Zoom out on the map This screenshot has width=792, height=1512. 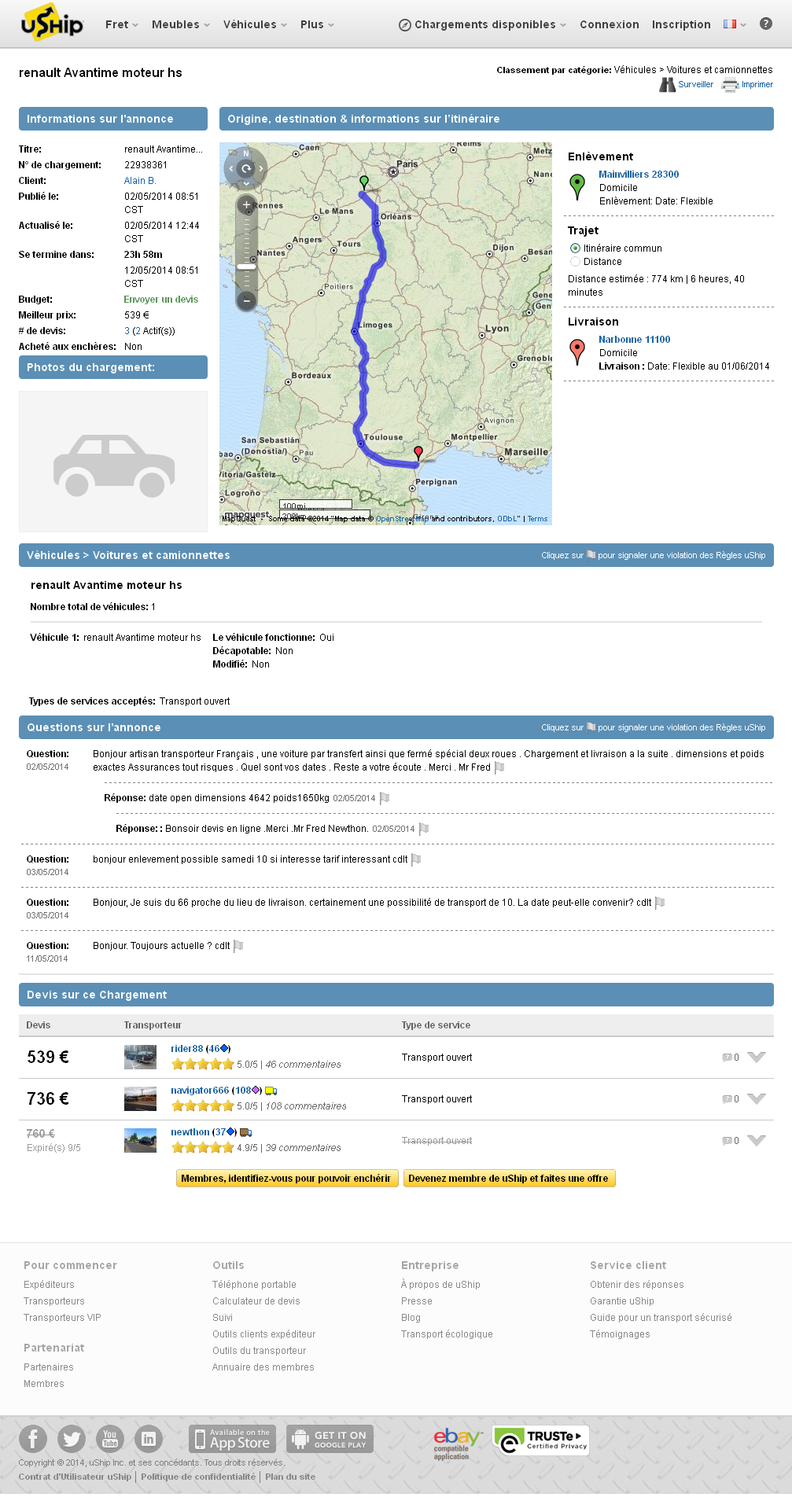246,300
